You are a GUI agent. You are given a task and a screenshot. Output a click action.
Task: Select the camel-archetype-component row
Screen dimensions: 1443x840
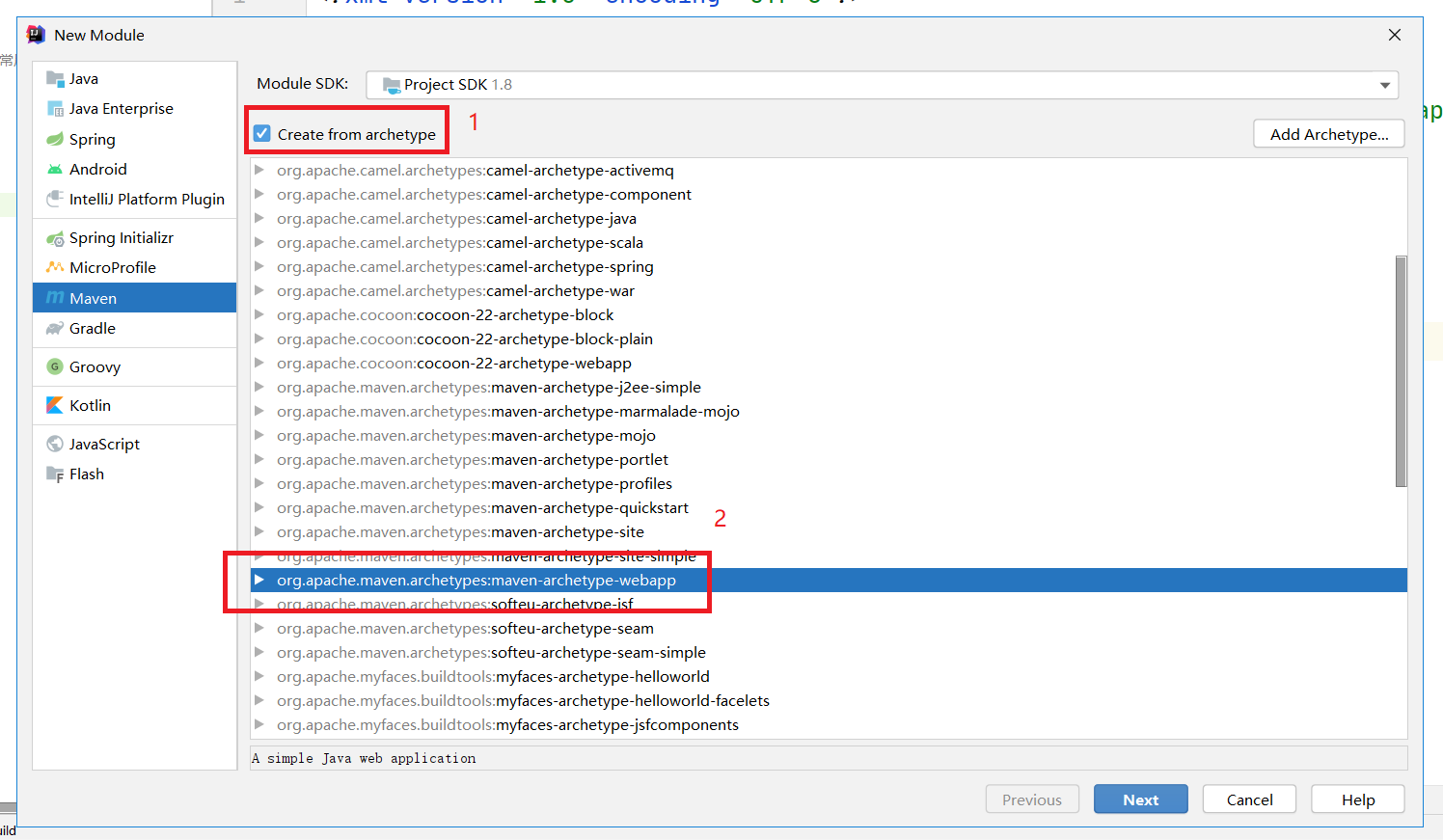pyautogui.click(x=829, y=194)
